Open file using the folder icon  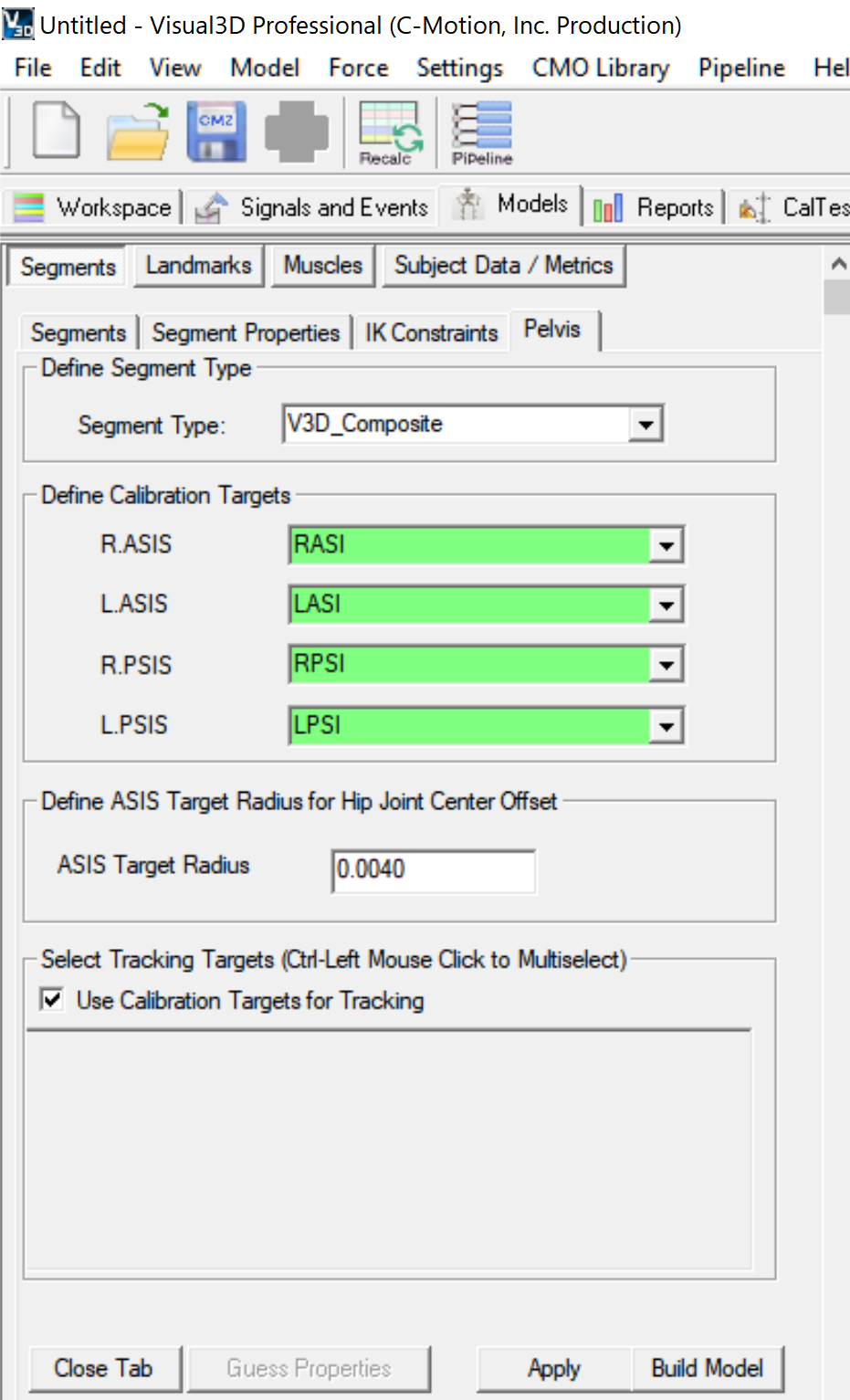tap(138, 132)
